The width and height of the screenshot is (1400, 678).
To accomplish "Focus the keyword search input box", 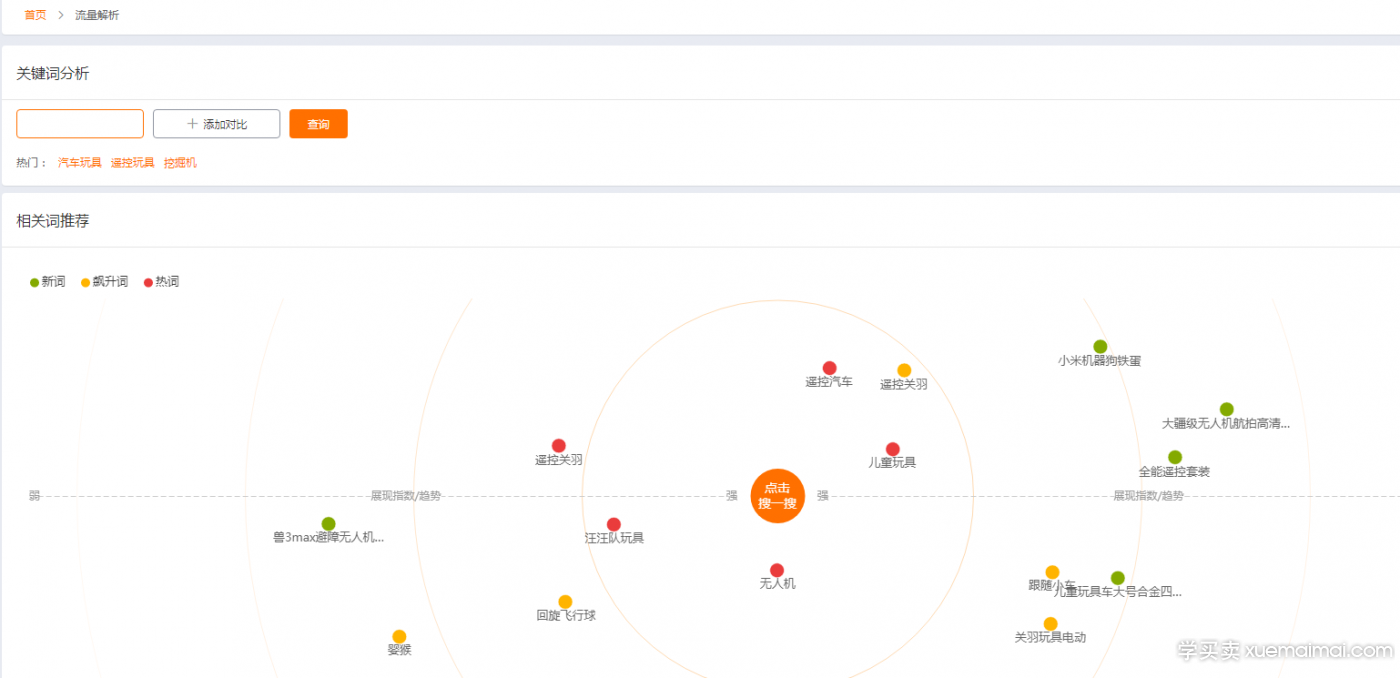I will [80, 124].
